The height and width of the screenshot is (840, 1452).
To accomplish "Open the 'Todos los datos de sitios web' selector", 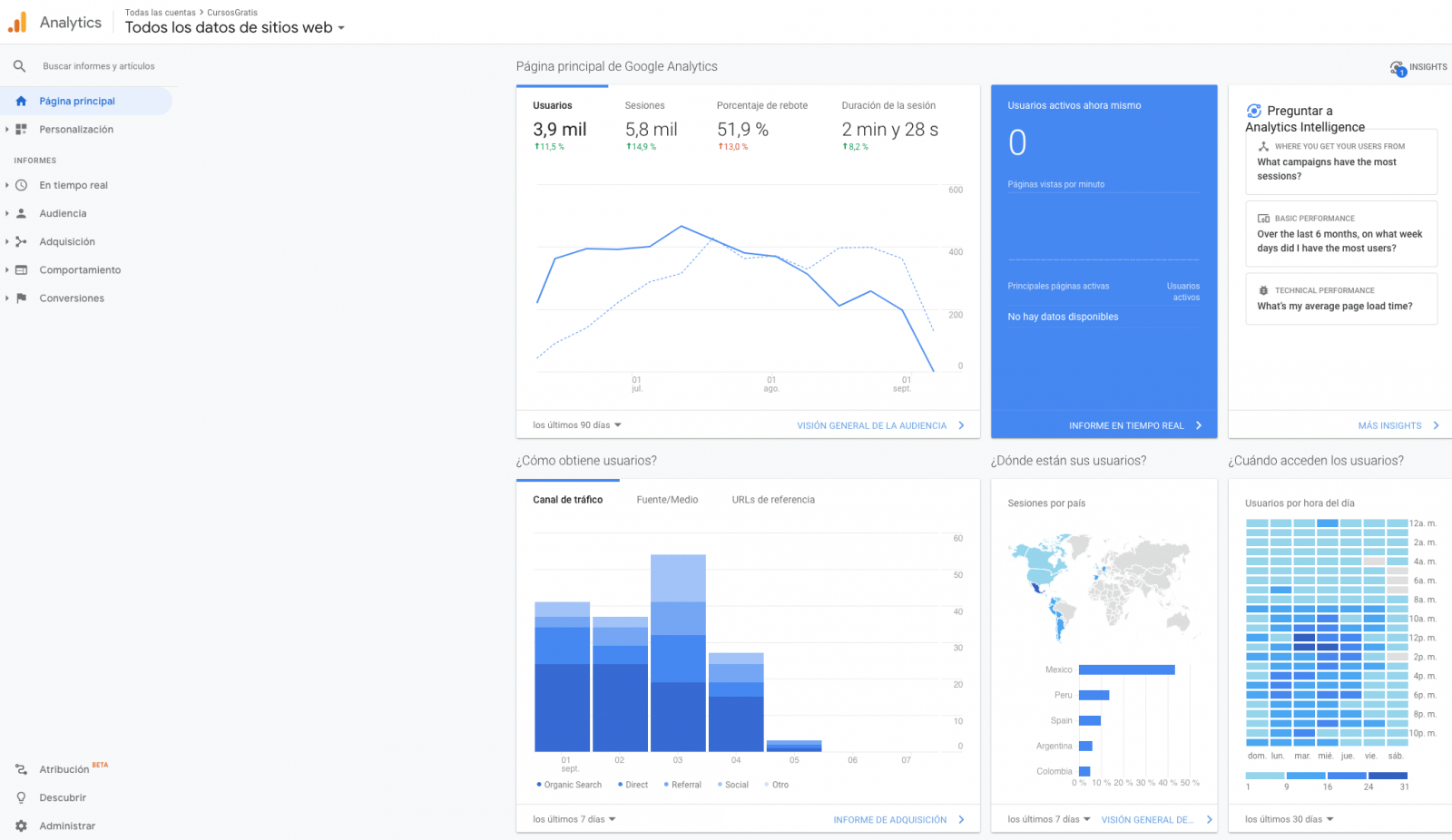I will point(234,27).
